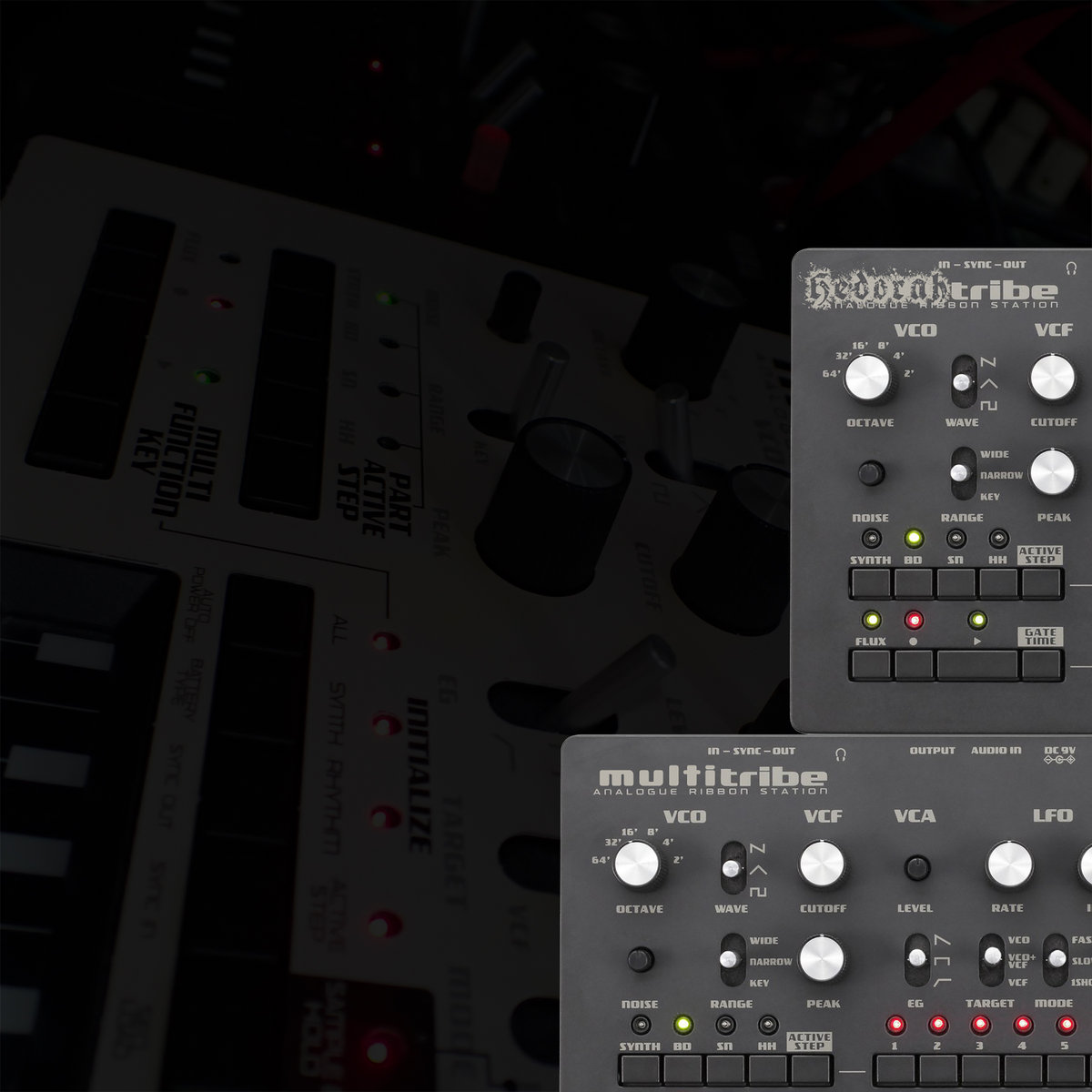Screen dimensions: 1092x1092
Task: Click the VCF CUTOFF knob on multitribe
Action: pos(822,864)
